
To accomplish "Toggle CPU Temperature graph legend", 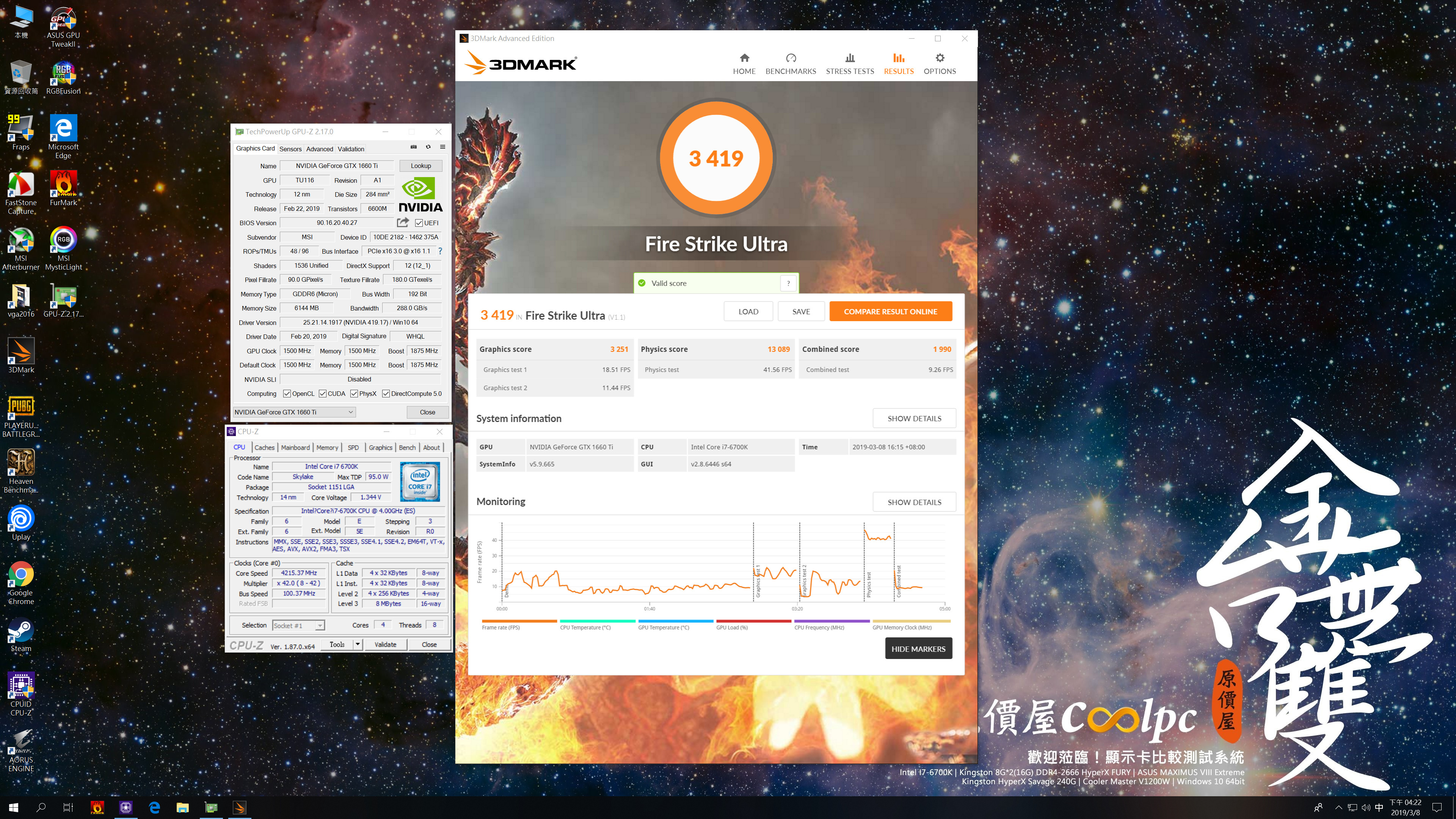I will 597,624.
